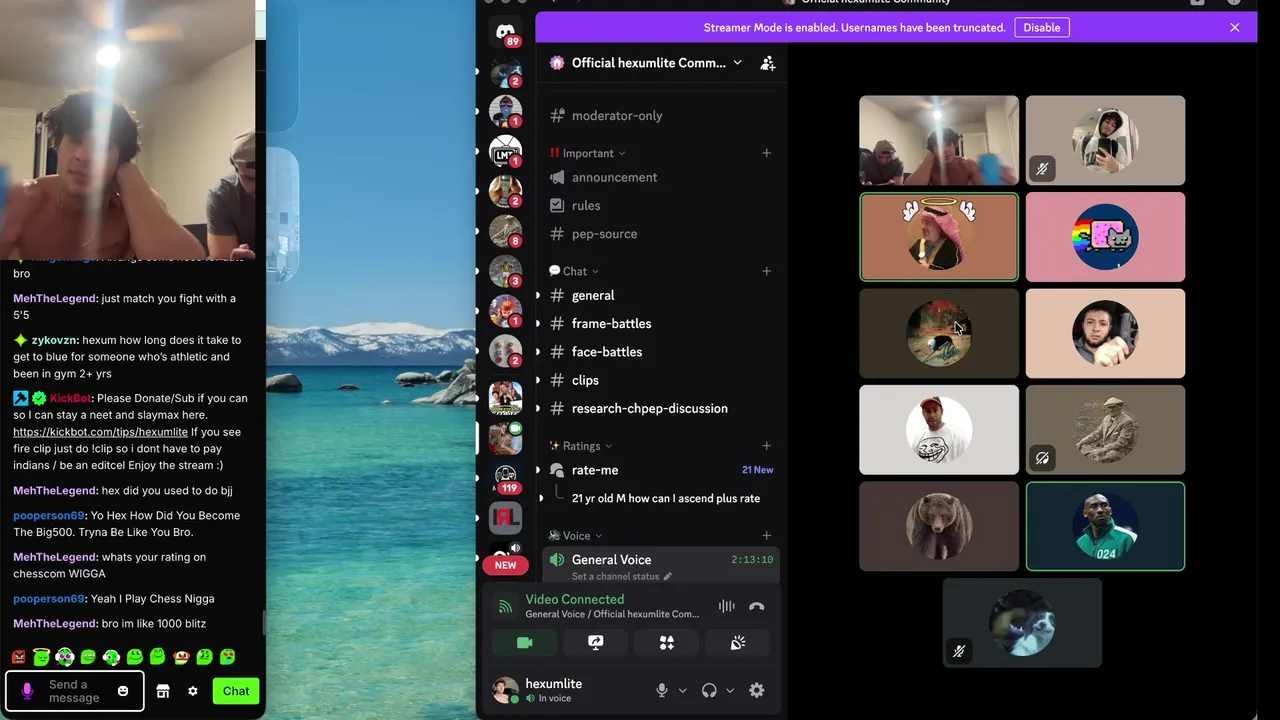Screen dimensions: 1280x720
Task: Open the server icon with badge 8
Action: point(506,231)
